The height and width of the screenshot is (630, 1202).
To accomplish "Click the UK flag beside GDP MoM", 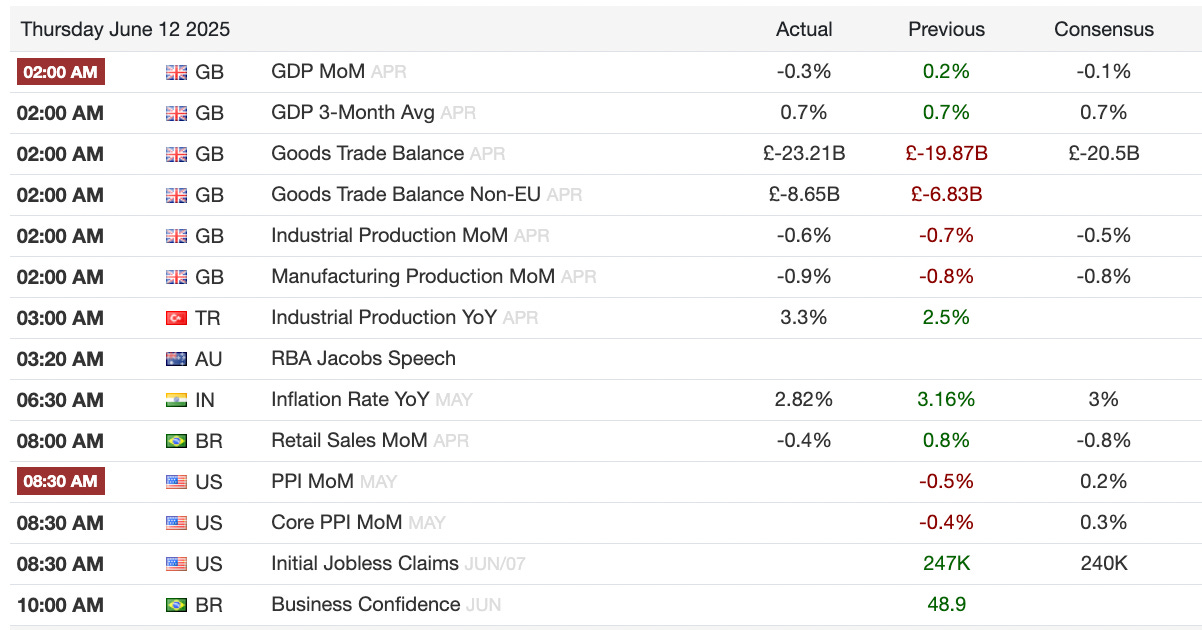I will 176,72.
